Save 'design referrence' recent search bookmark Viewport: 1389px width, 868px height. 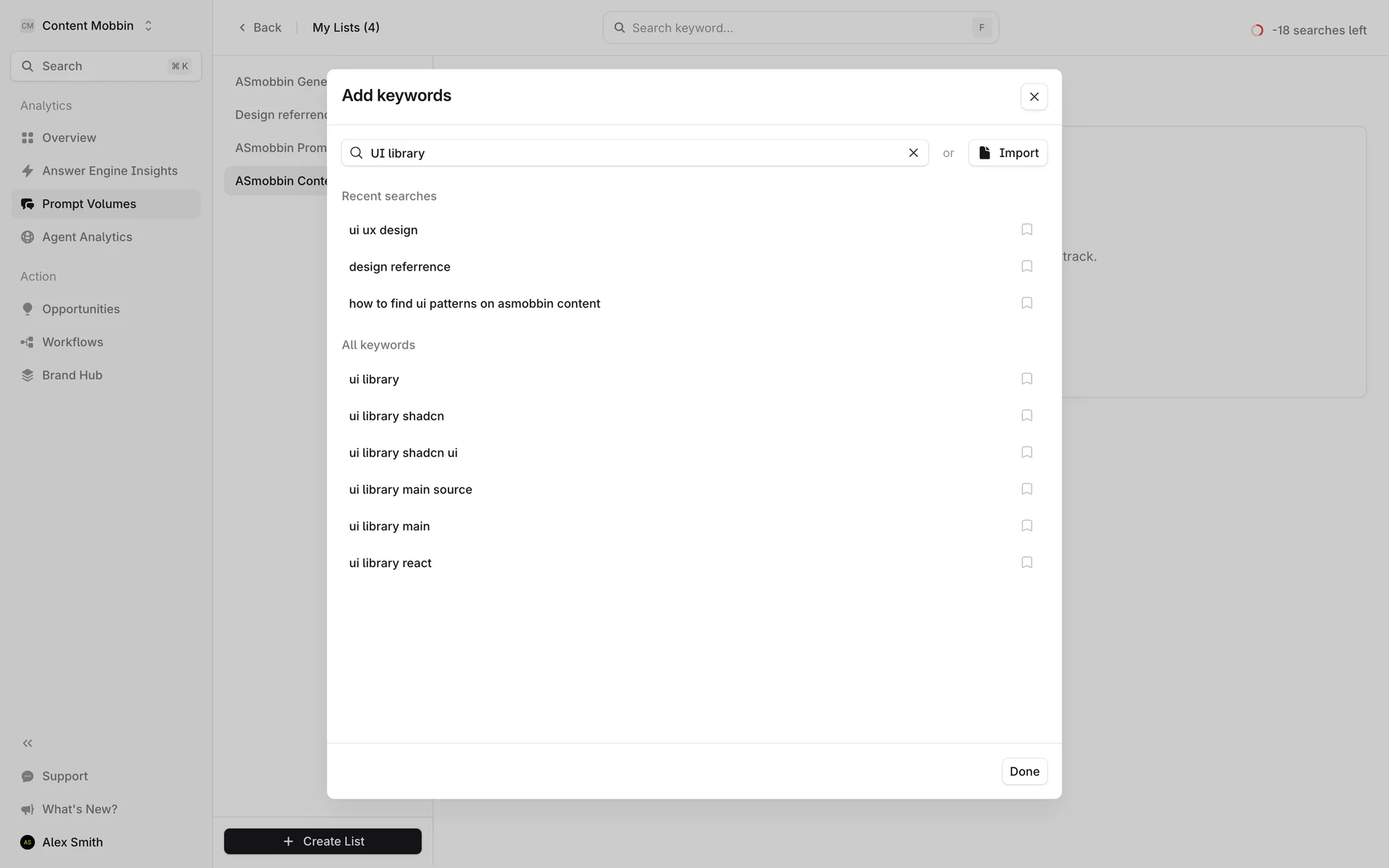click(1026, 266)
